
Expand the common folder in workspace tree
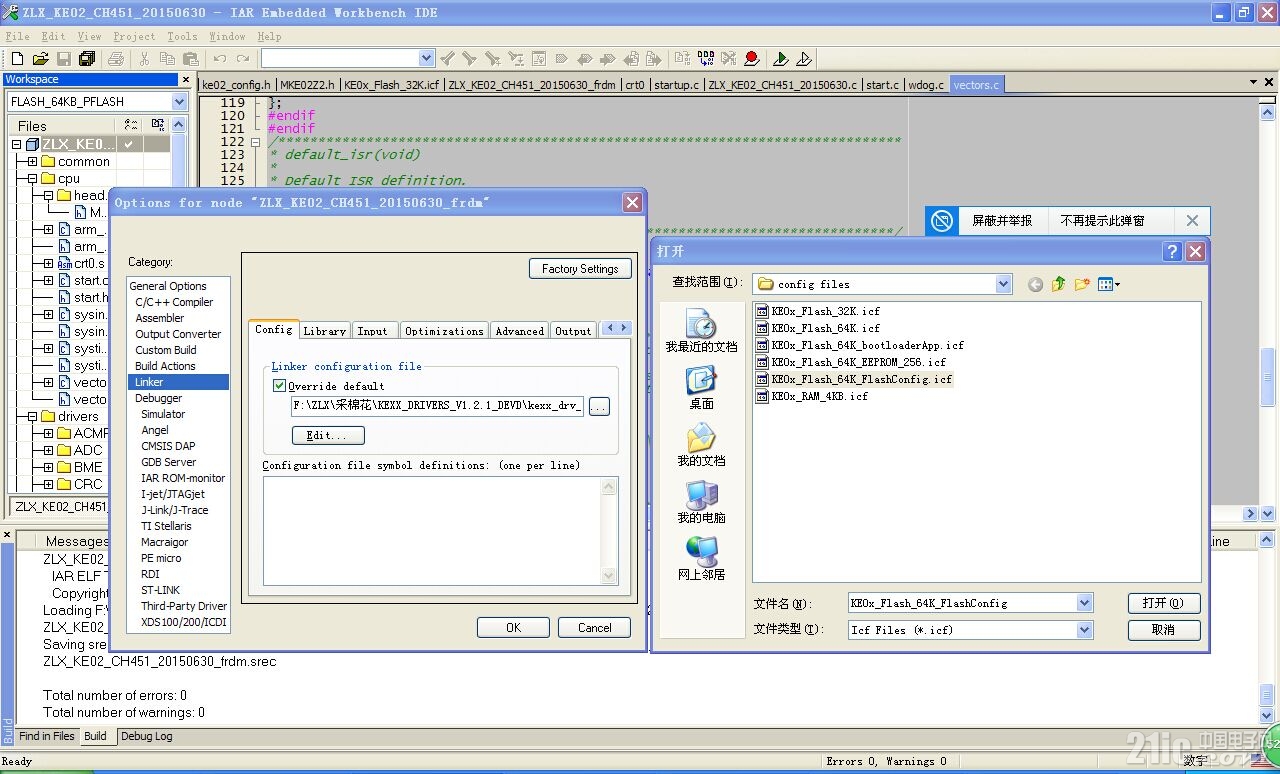point(32,161)
